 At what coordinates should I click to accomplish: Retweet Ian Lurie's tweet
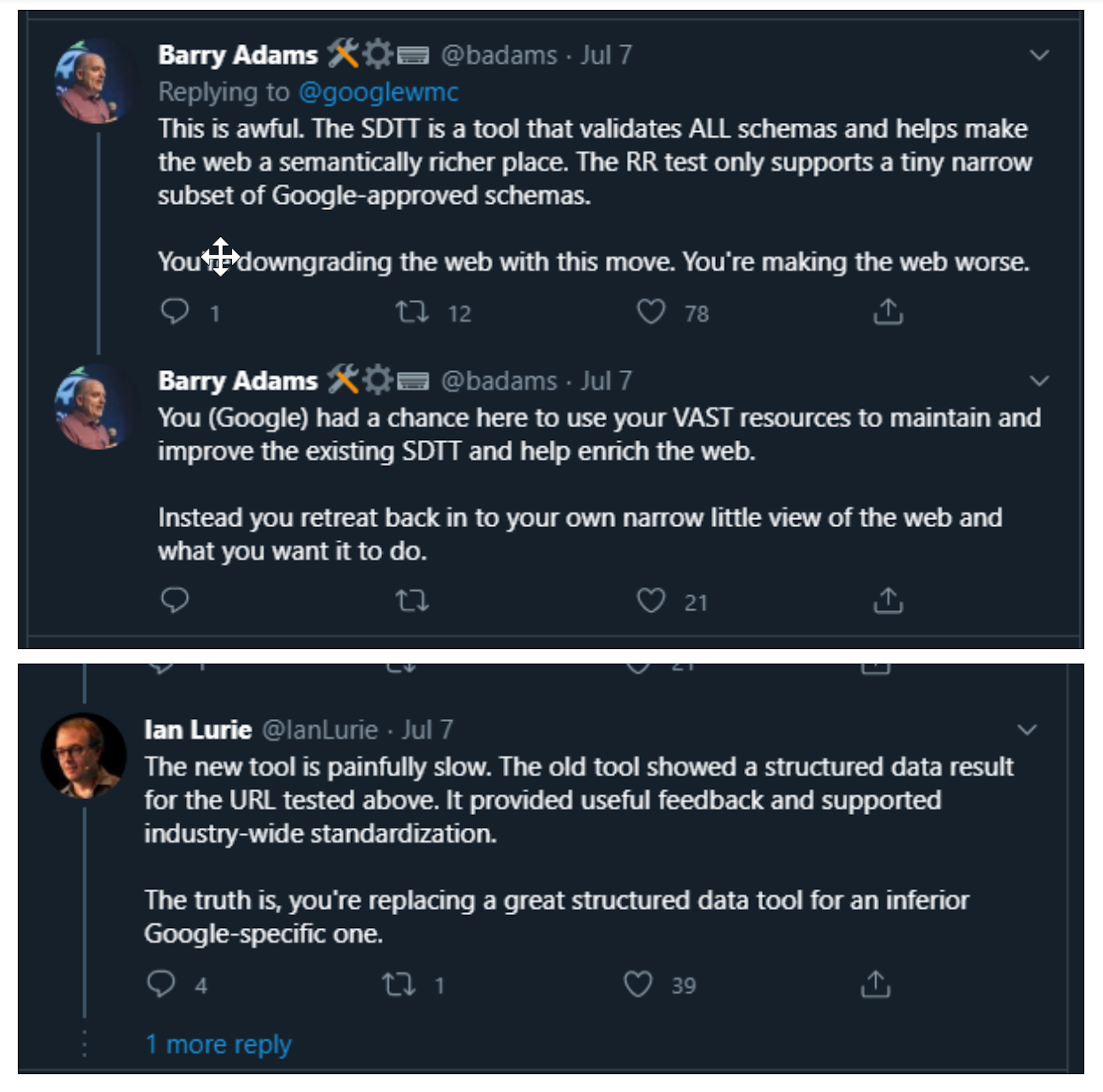(x=399, y=984)
